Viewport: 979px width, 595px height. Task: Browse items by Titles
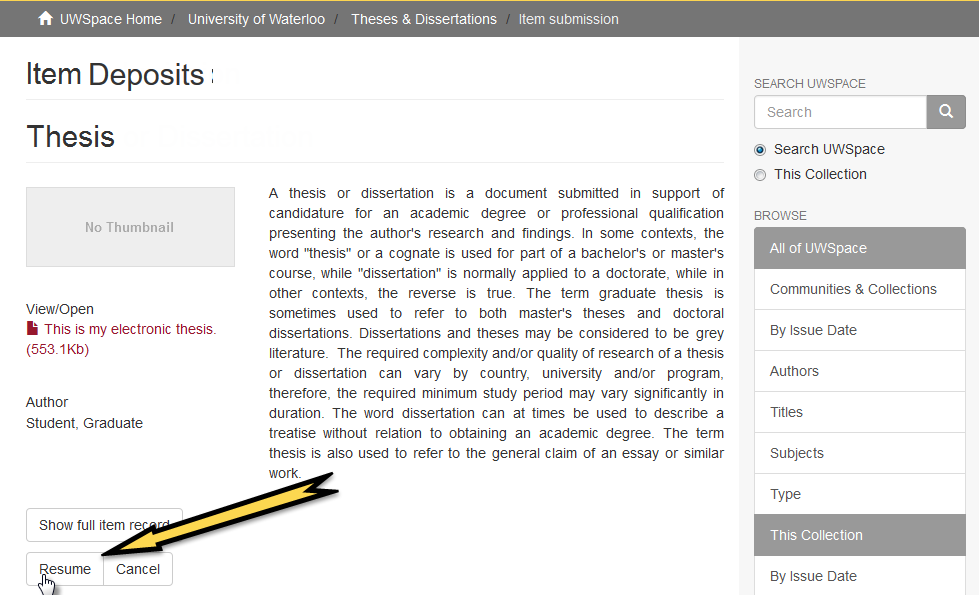[786, 412]
